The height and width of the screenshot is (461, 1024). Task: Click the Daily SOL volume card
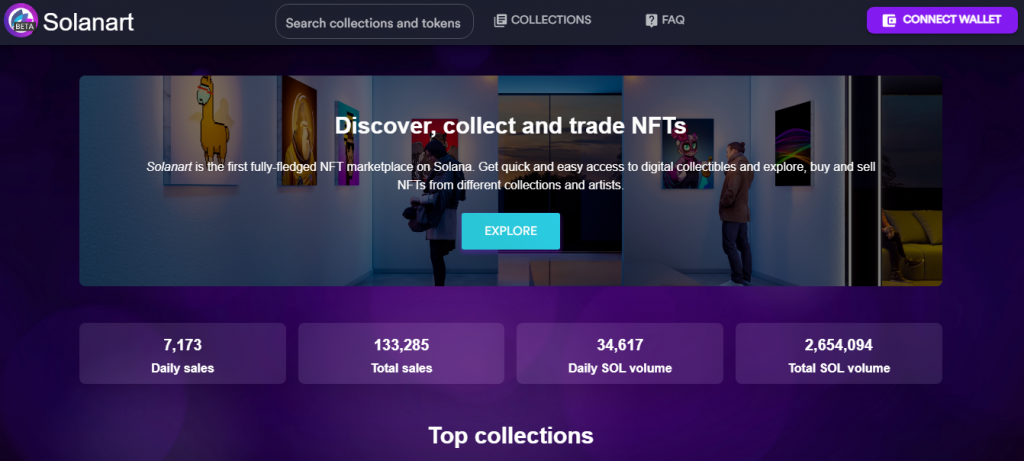tap(620, 353)
